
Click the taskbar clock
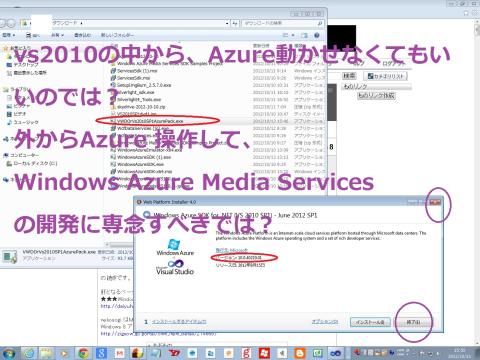461,353
